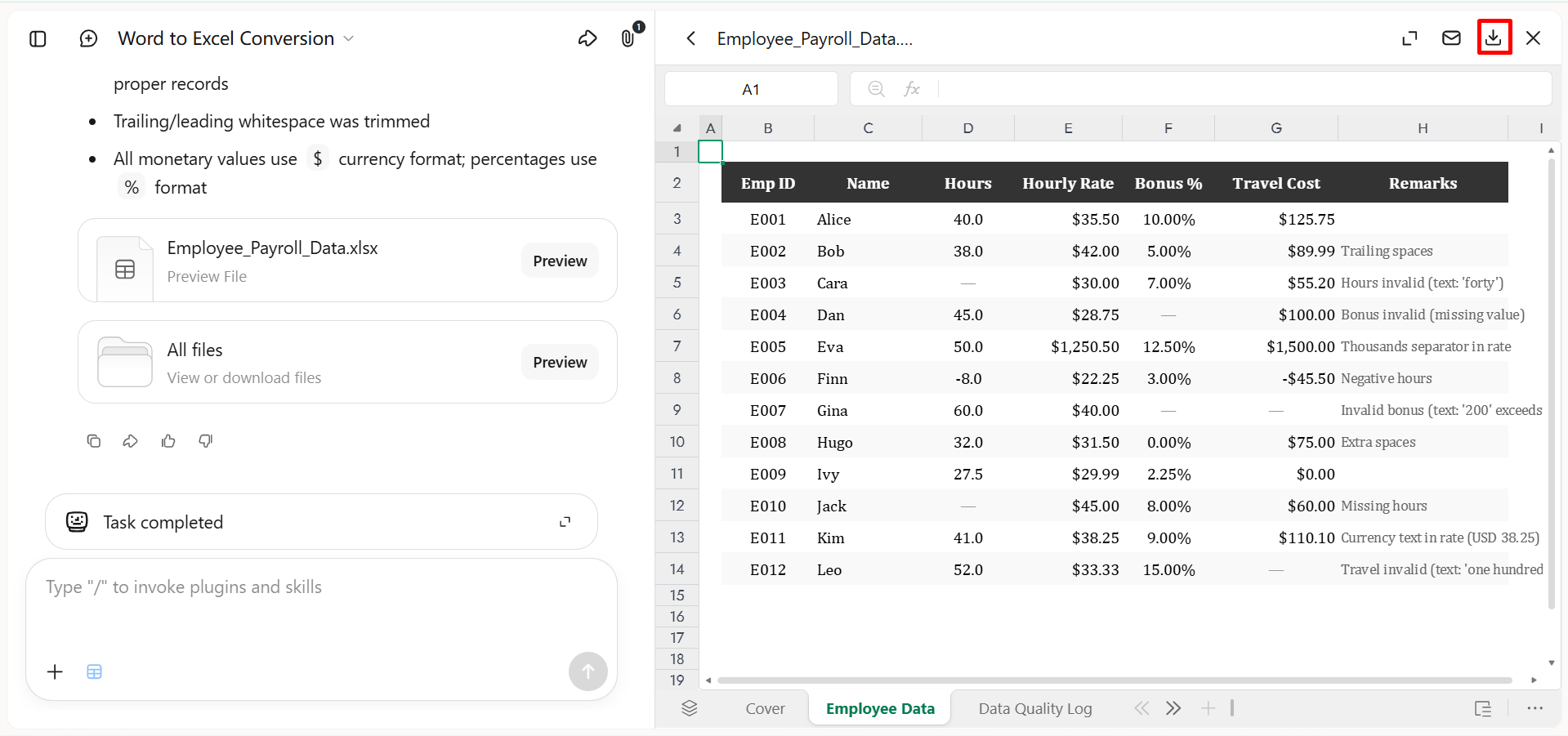Image resolution: width=1568 pixels, height=736 pixels.
Task: Start a new chat with plus bubble icon
Action: tap(88, 38)
